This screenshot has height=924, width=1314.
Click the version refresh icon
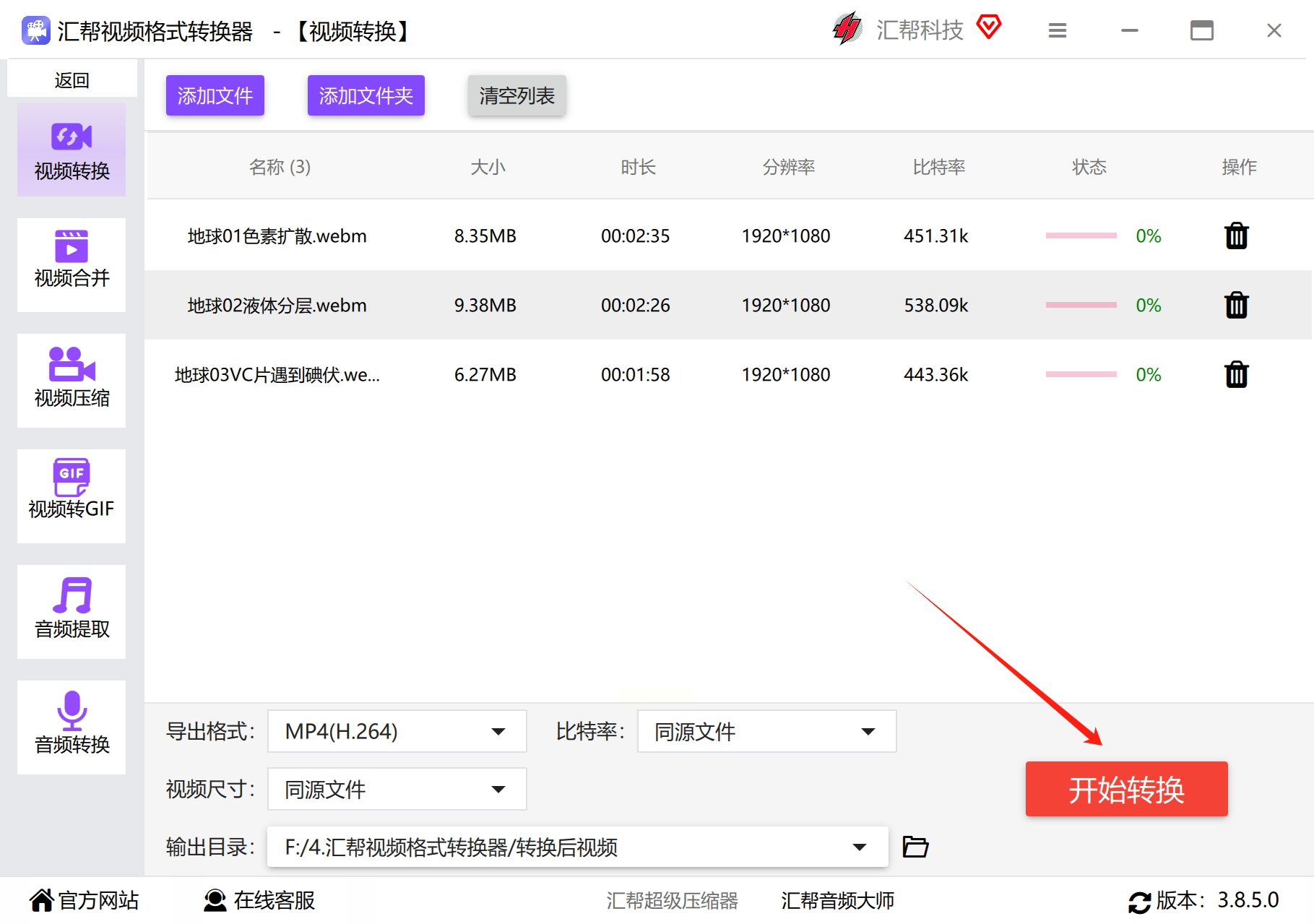[1139, 902]
